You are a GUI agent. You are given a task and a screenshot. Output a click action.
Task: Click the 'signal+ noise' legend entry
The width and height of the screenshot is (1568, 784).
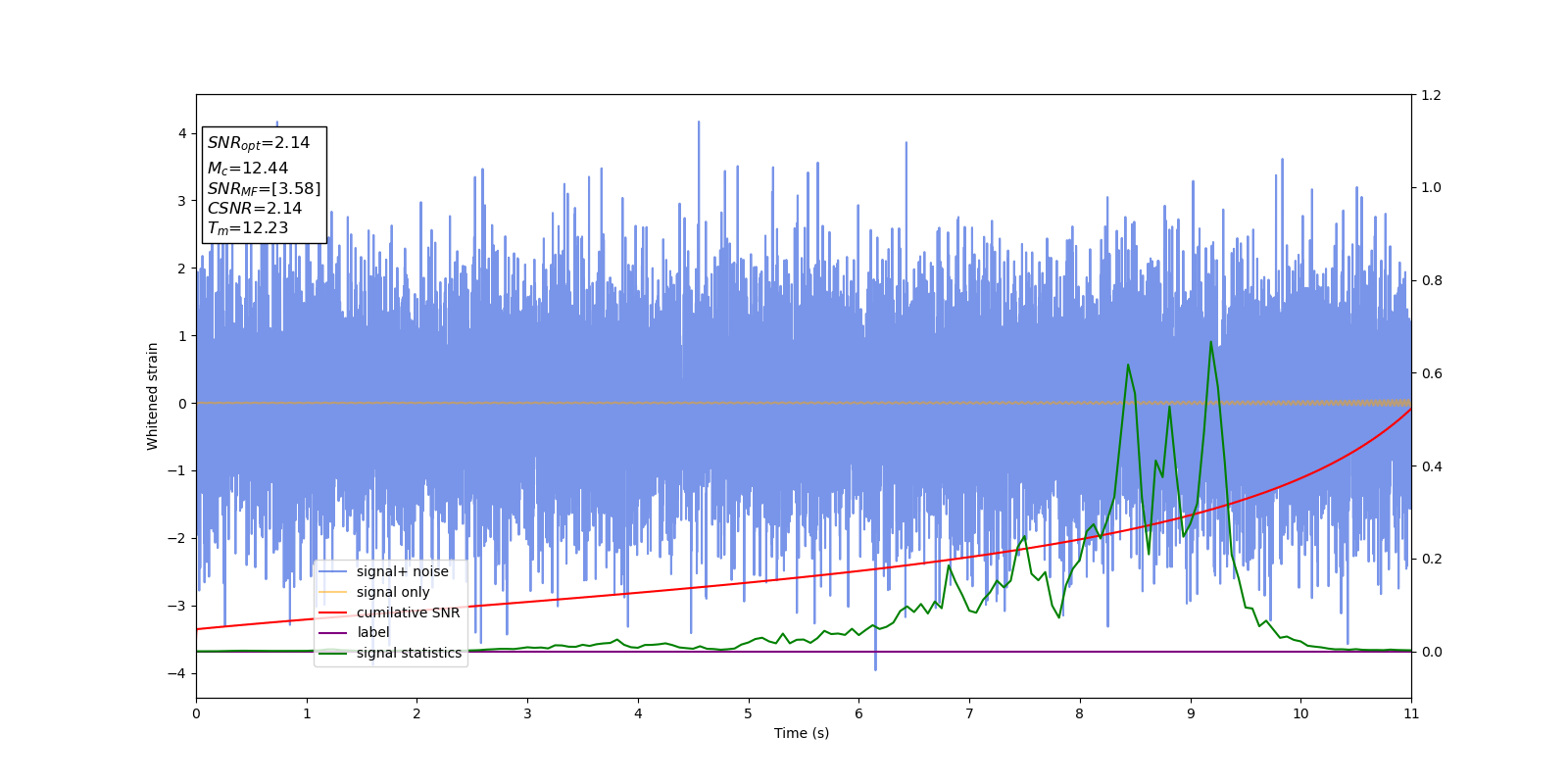[x=390, y=571]
